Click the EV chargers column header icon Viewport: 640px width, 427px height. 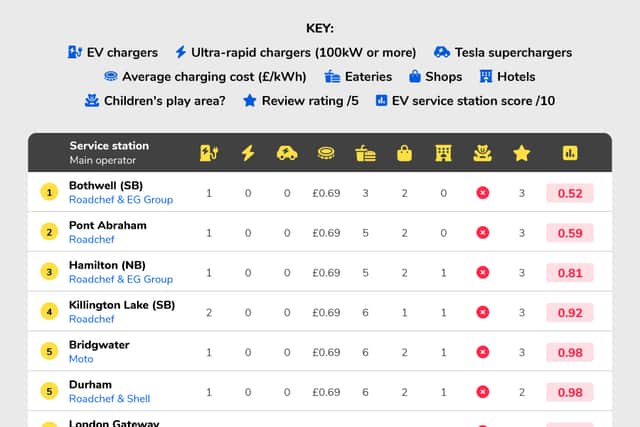tap(209, 153)
